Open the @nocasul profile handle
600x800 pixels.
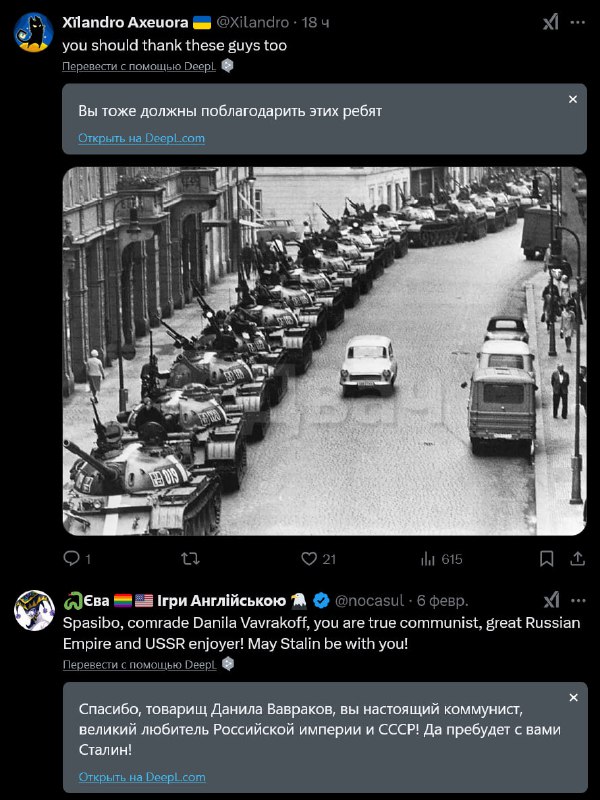(x=369, y=600)
